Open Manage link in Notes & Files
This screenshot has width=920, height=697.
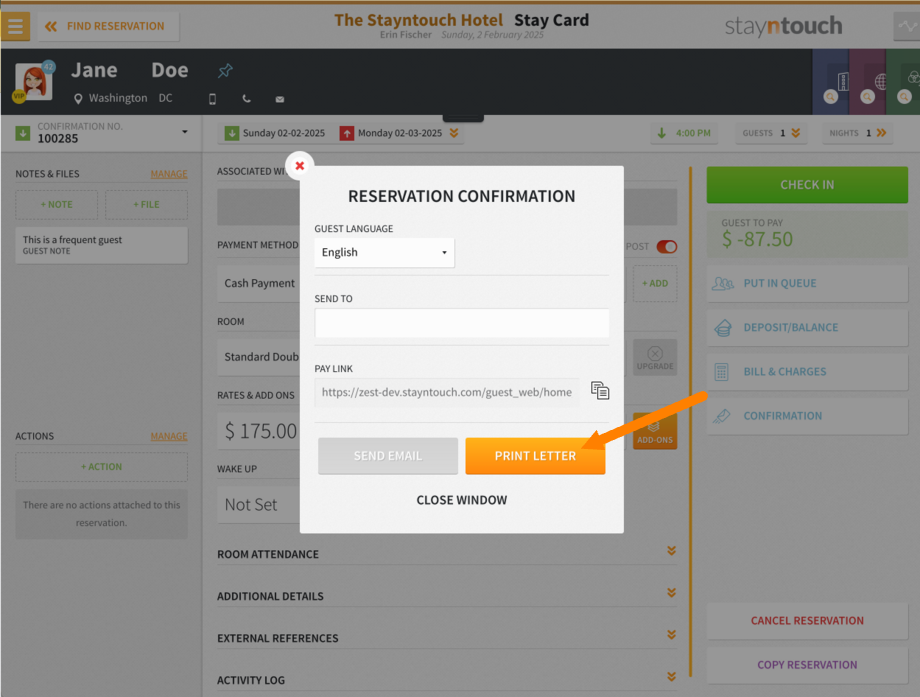169,174
